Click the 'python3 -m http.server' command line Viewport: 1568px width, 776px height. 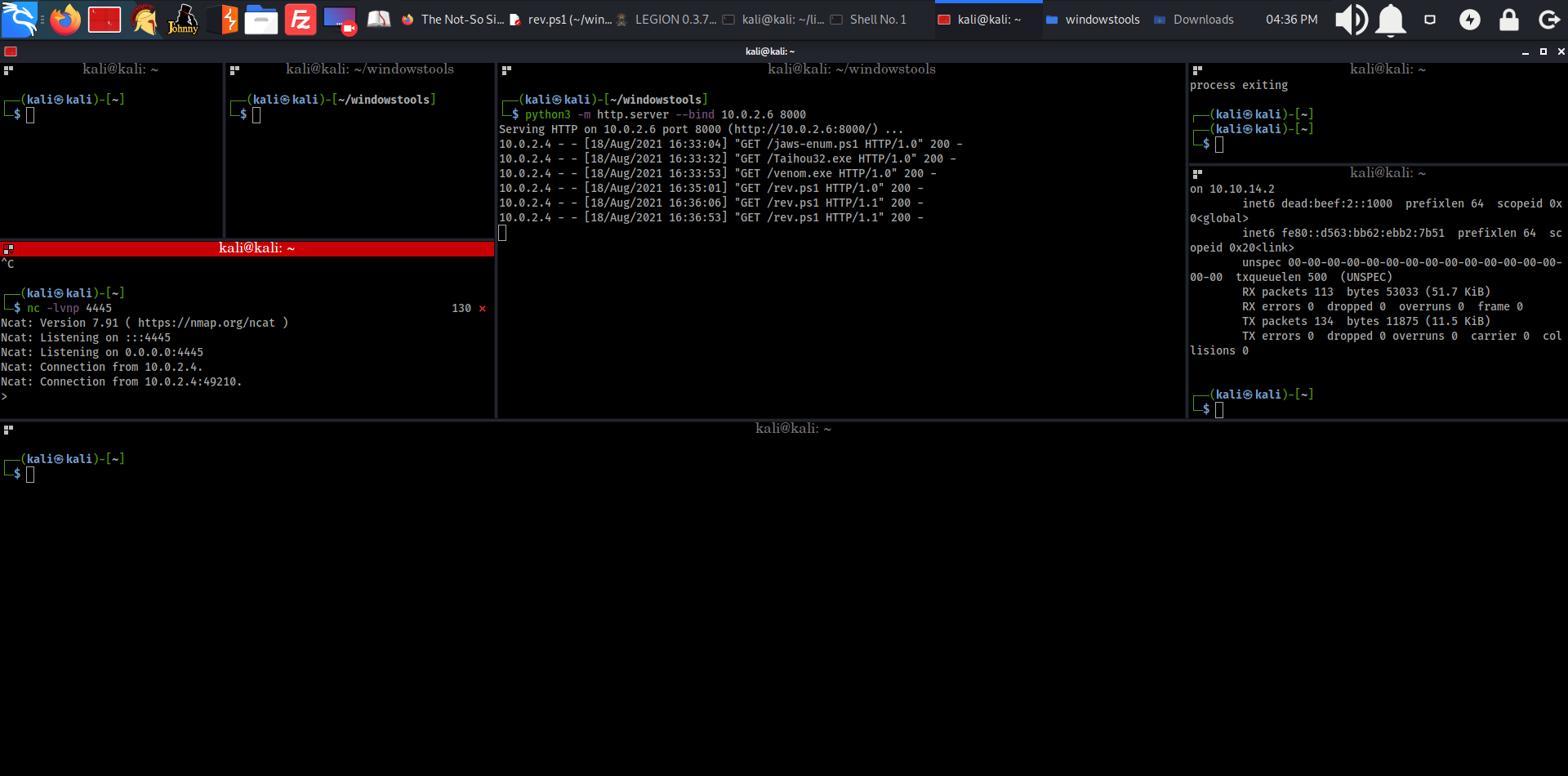click(x=665, y=114)
